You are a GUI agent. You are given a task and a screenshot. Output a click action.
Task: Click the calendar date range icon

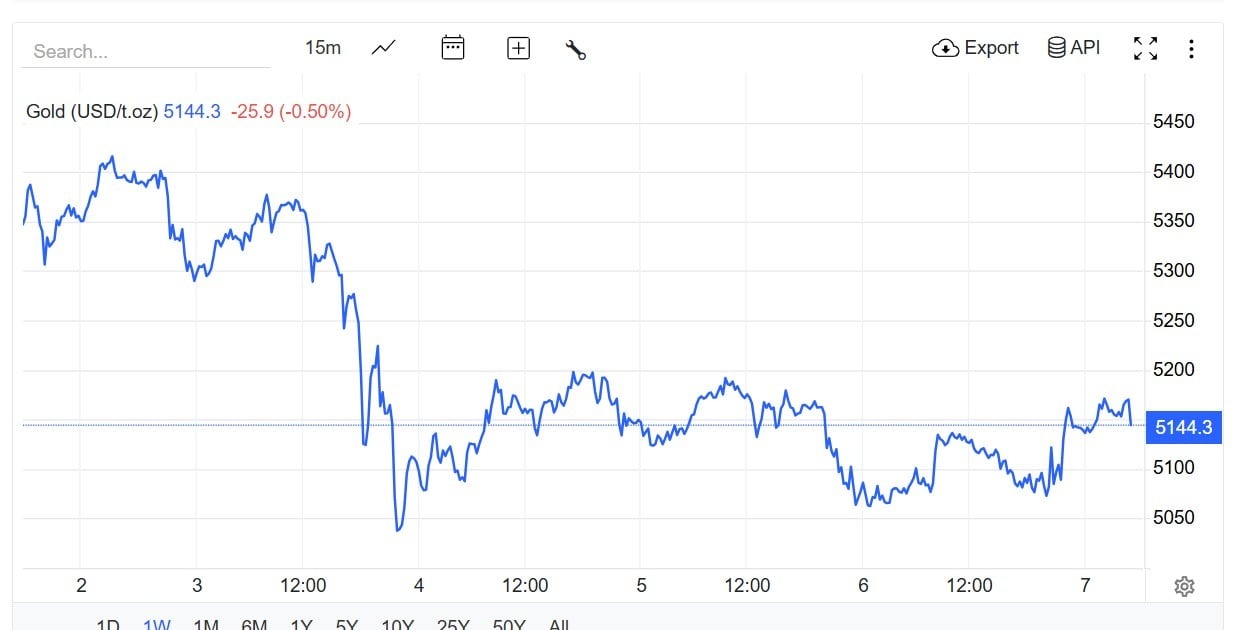[452, 47]
